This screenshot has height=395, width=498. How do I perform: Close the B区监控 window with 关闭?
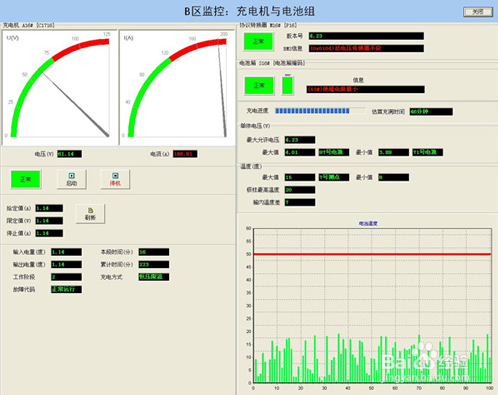click(x=478, y=12)
